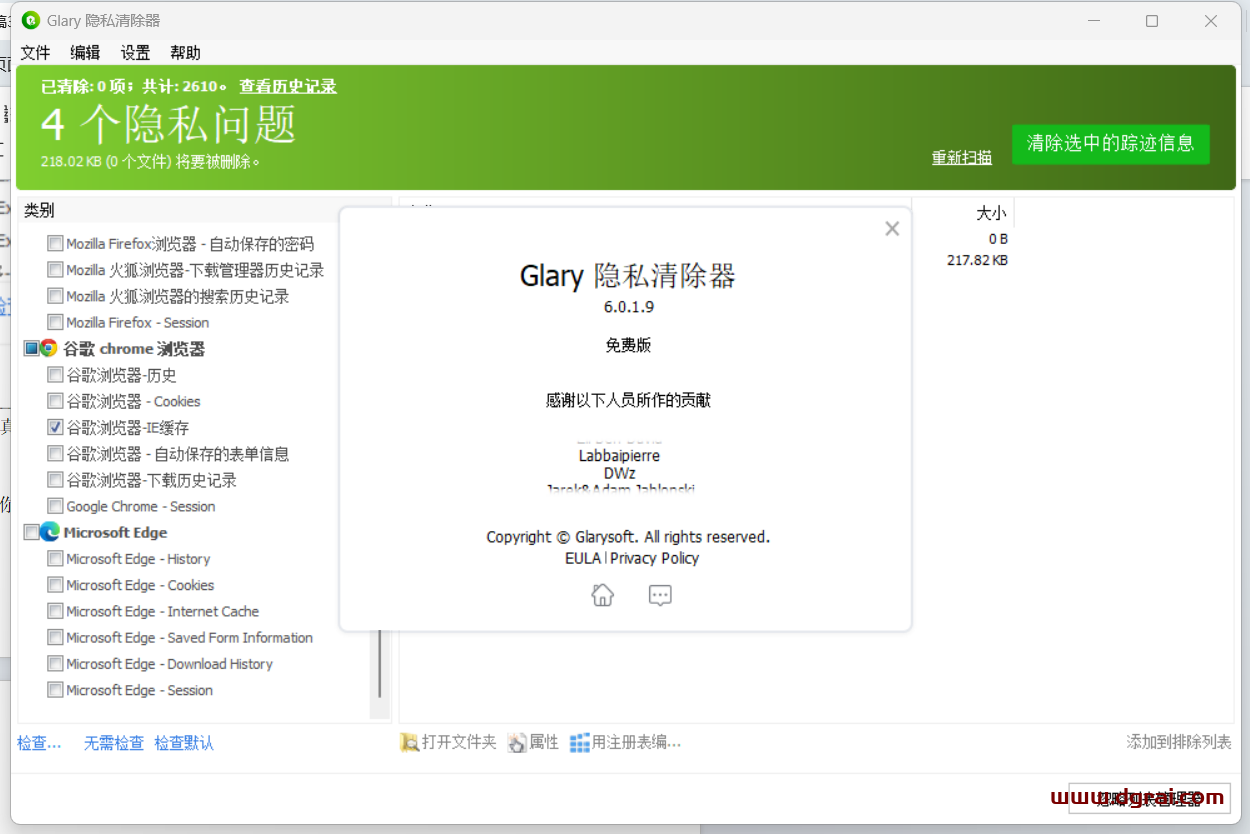Check 谷歌浏览器 - 自动保存的表单信息 checkbox
Image resolution: width=1250 pixels, height=834 pixels.
point(55,453)
